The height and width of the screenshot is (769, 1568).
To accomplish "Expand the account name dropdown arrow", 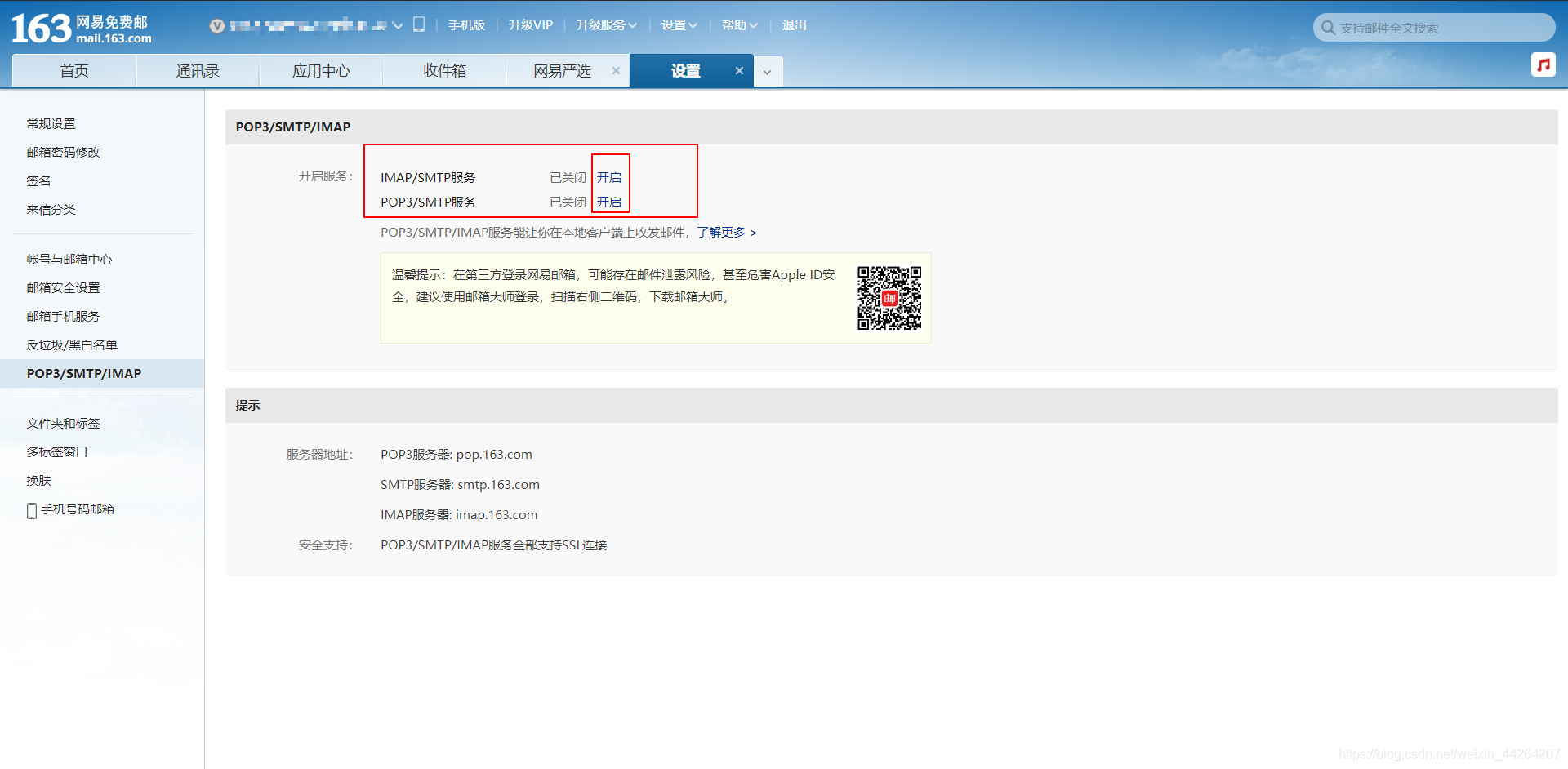I will 399,25.
